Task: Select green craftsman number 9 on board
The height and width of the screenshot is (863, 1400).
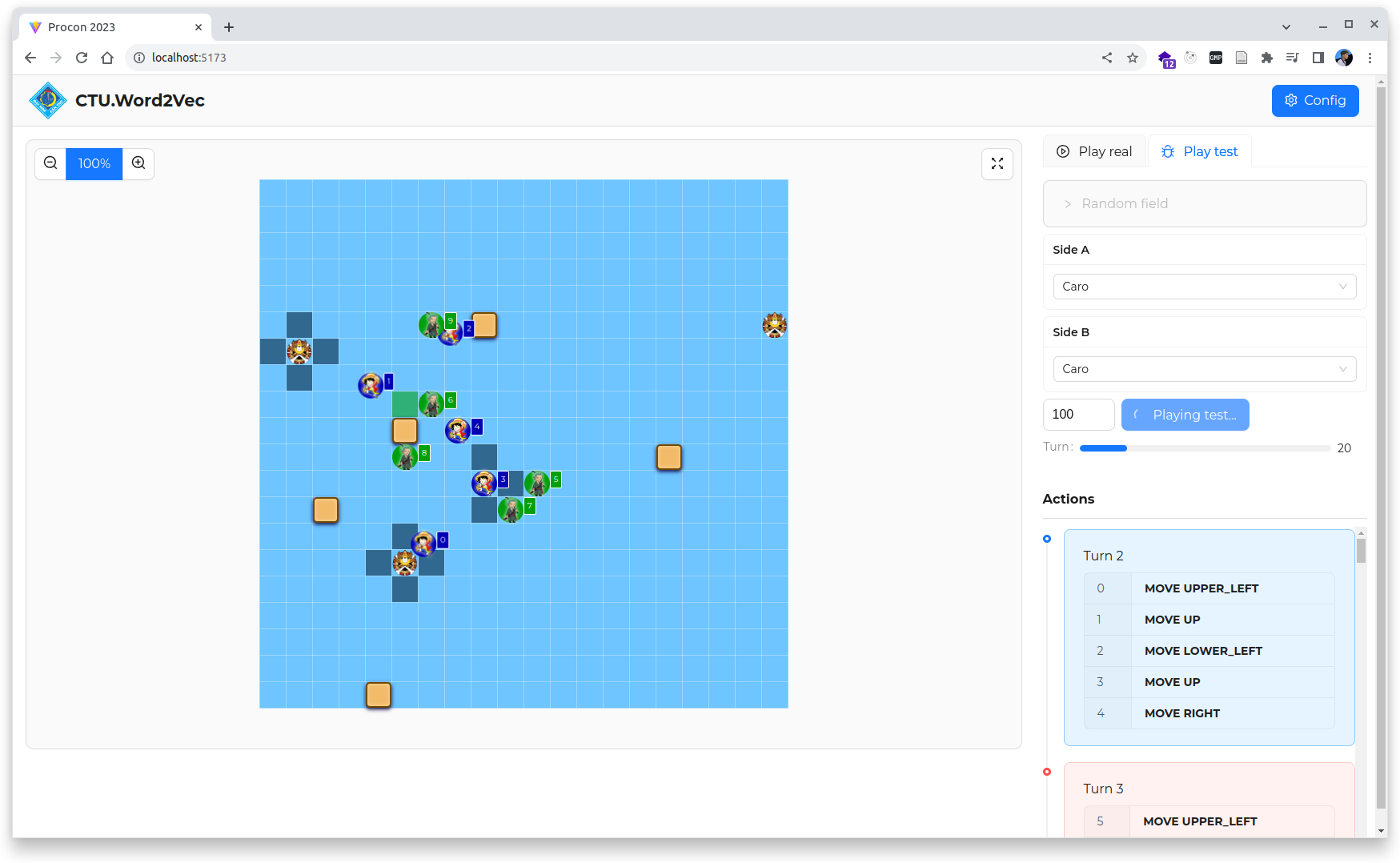Action: click(x=431, y=325)
